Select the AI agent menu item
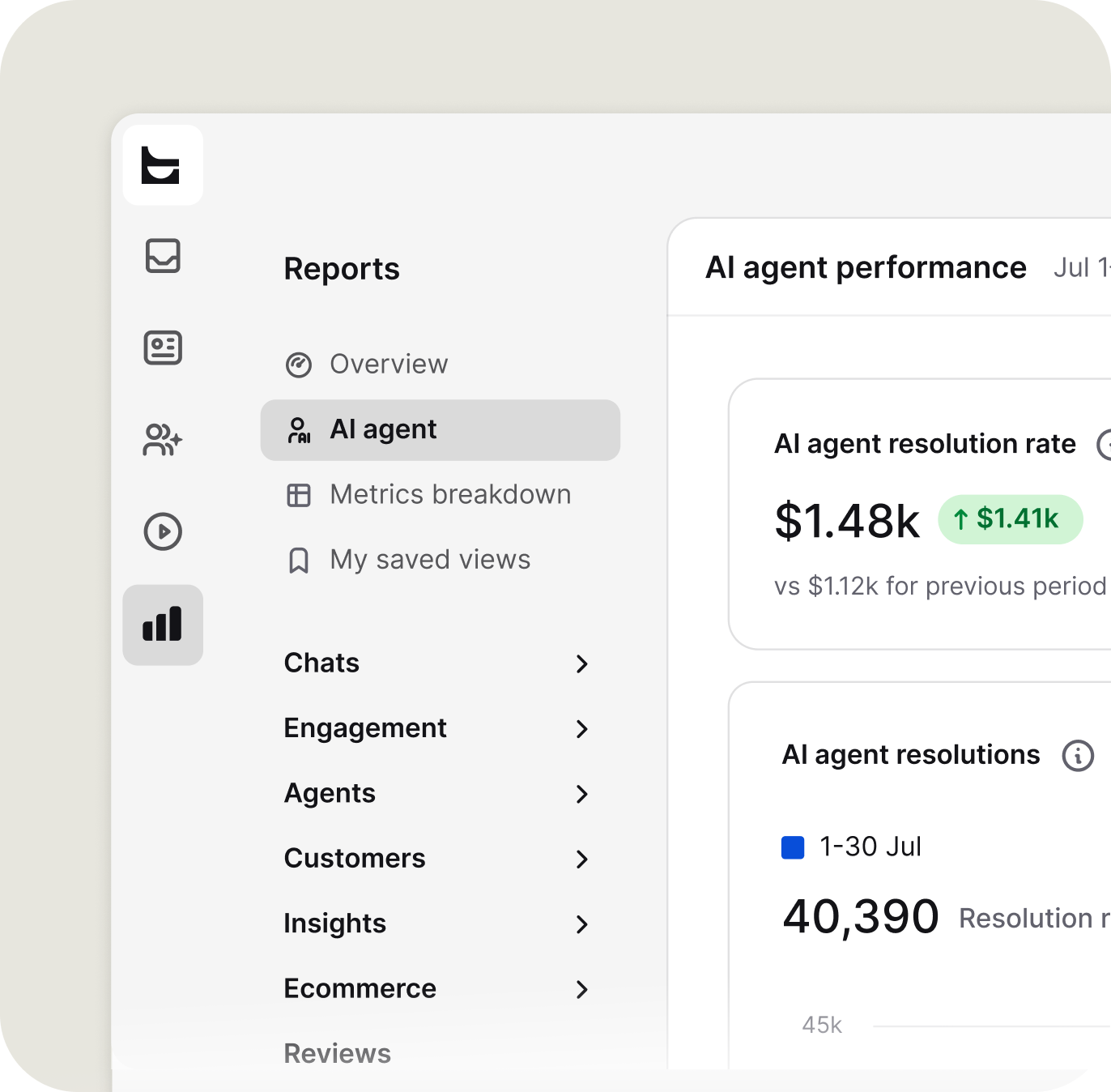1111x1092 pixels. (x=441, y=430)
